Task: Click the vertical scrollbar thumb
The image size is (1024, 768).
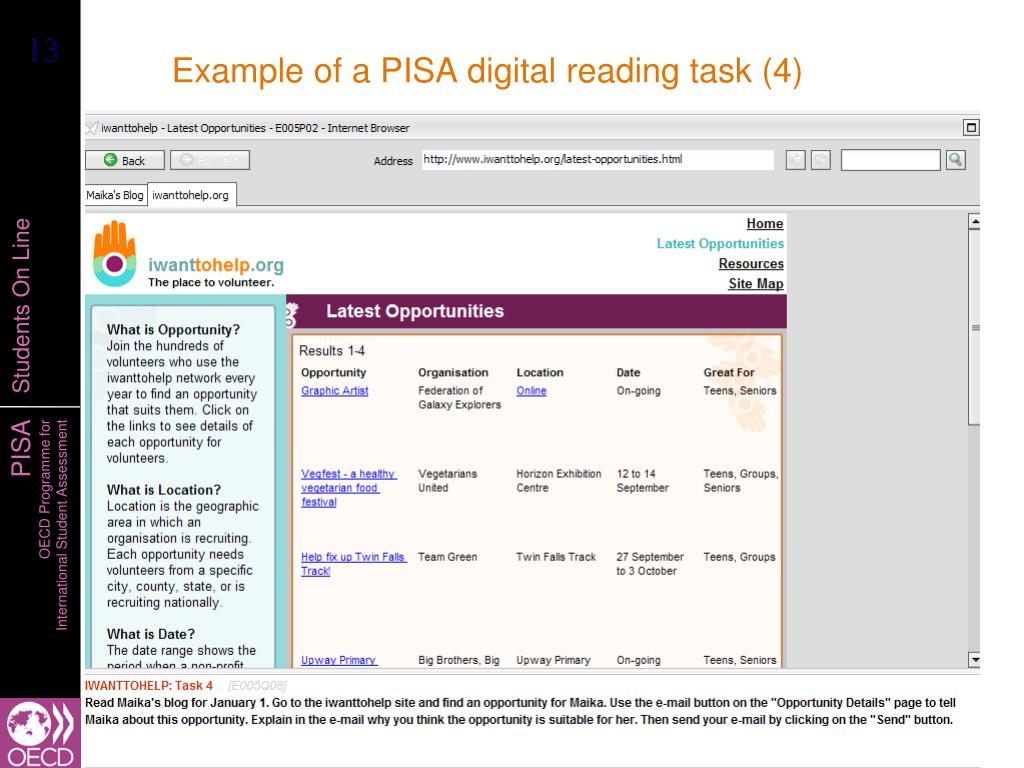Action: (x=974, y=327)
